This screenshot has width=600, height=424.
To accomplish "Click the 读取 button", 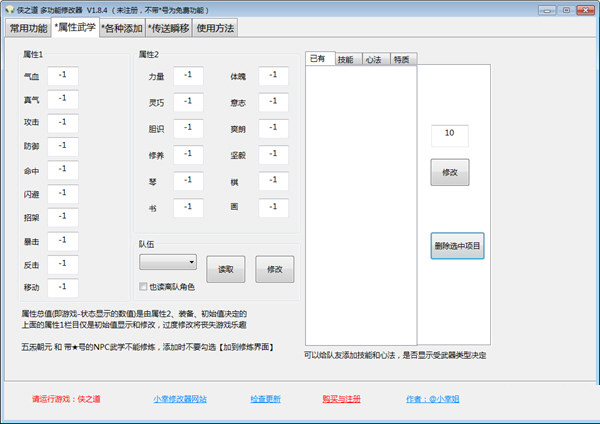I will pos(226,269).
